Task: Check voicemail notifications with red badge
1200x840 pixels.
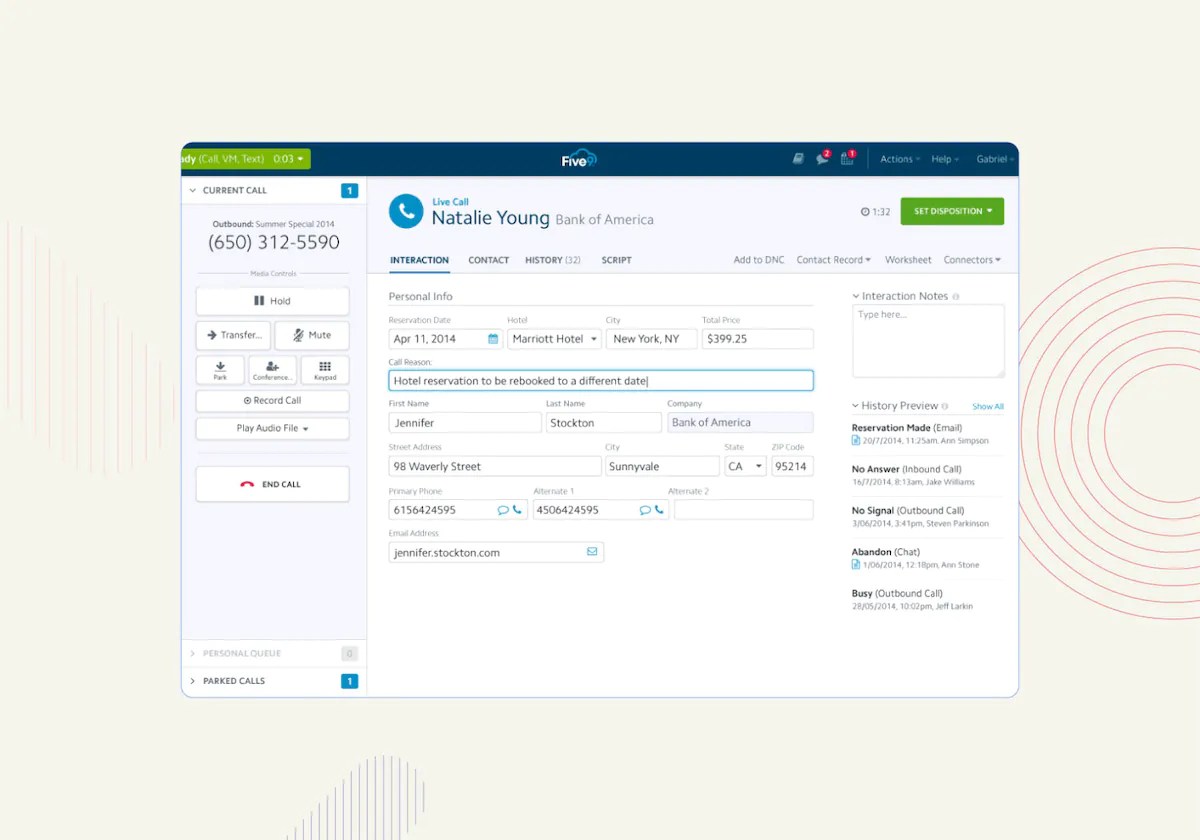Action: coord(847,158)
